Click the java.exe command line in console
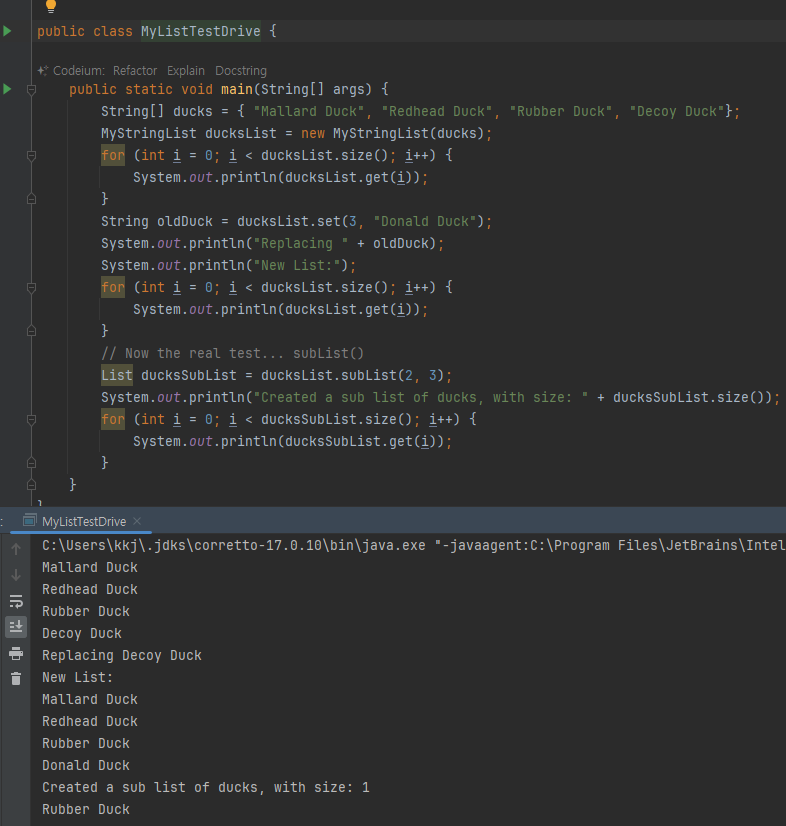The image size is (786, 826). pos(414,545)
